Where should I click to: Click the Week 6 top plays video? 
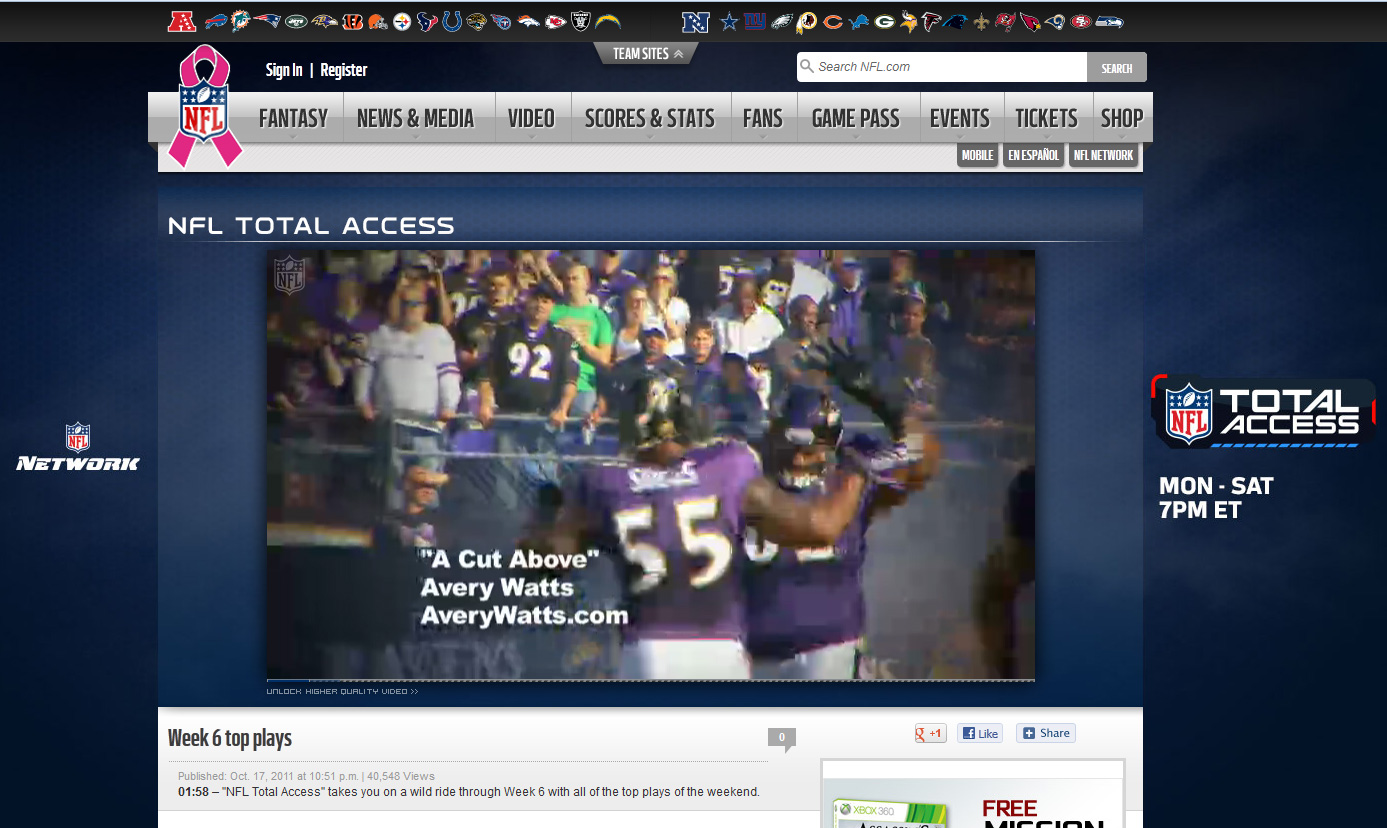tap(651, 465)
